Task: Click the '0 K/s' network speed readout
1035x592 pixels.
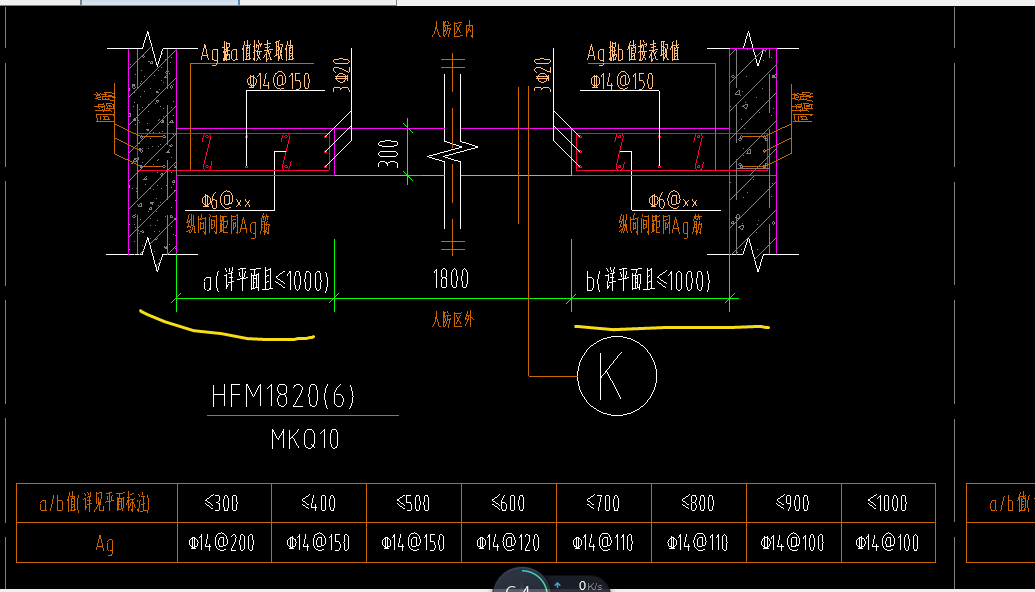Action: coord(590,585)
